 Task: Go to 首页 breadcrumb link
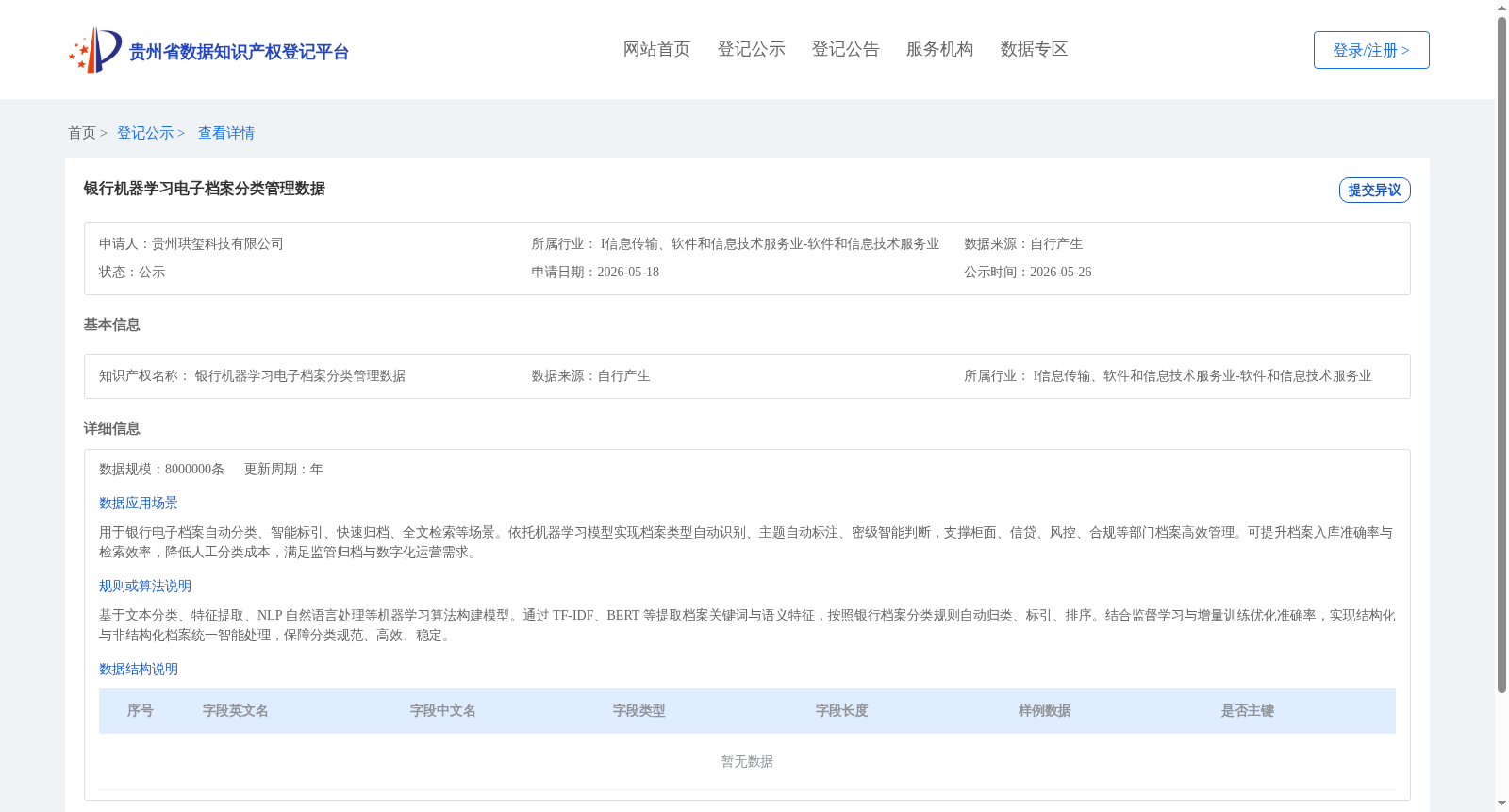(x=82, y=133)
